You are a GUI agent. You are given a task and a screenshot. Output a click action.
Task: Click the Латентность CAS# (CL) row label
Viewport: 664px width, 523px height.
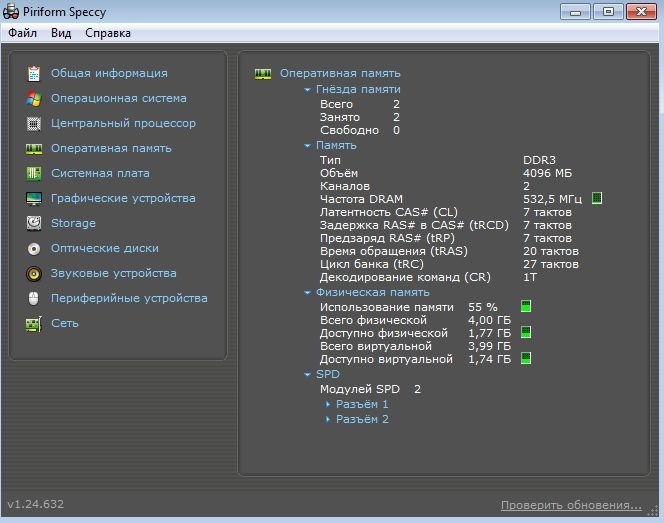(x=389, y=212)
